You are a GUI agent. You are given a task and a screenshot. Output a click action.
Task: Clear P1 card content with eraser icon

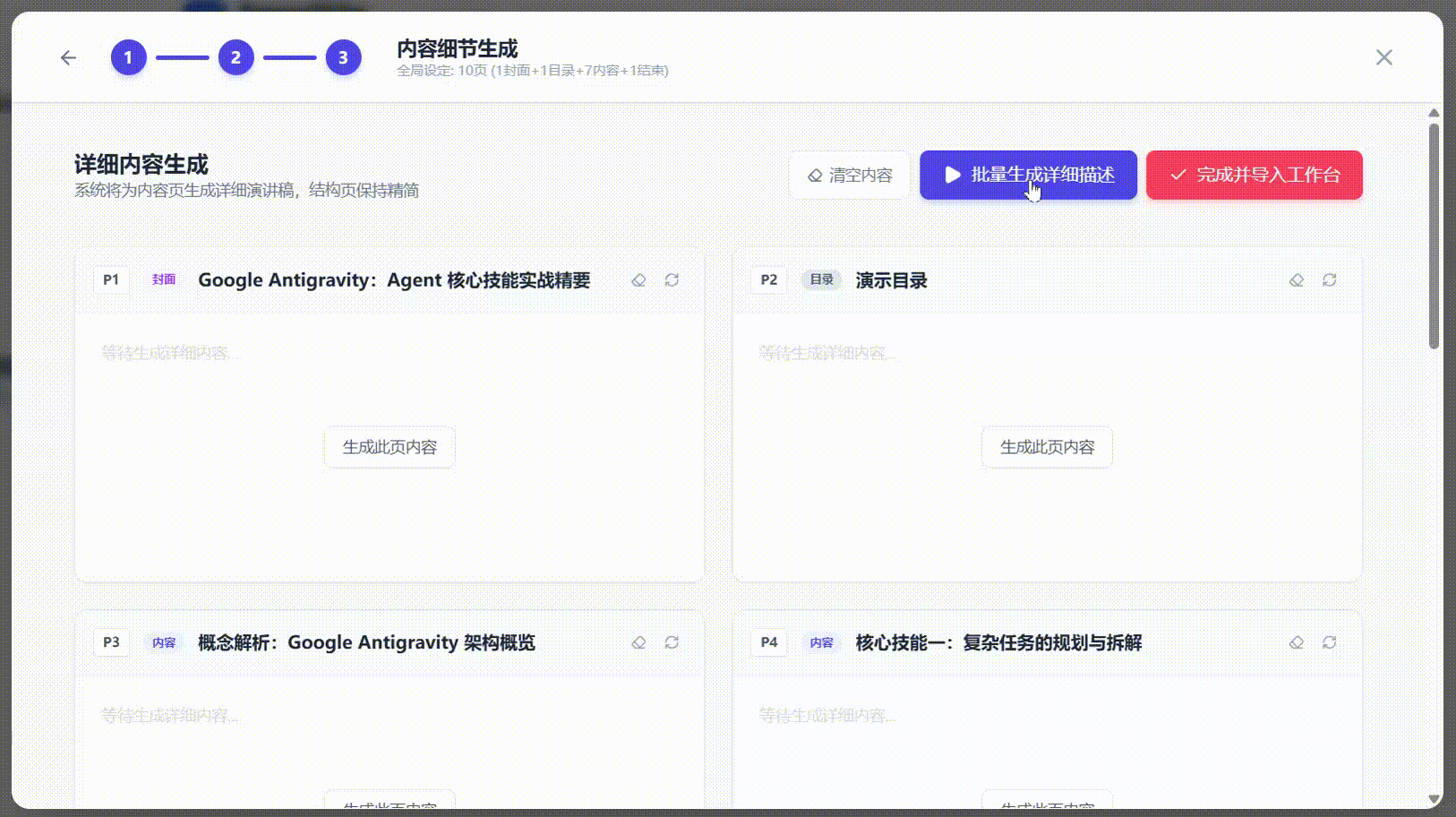point(638,280)
